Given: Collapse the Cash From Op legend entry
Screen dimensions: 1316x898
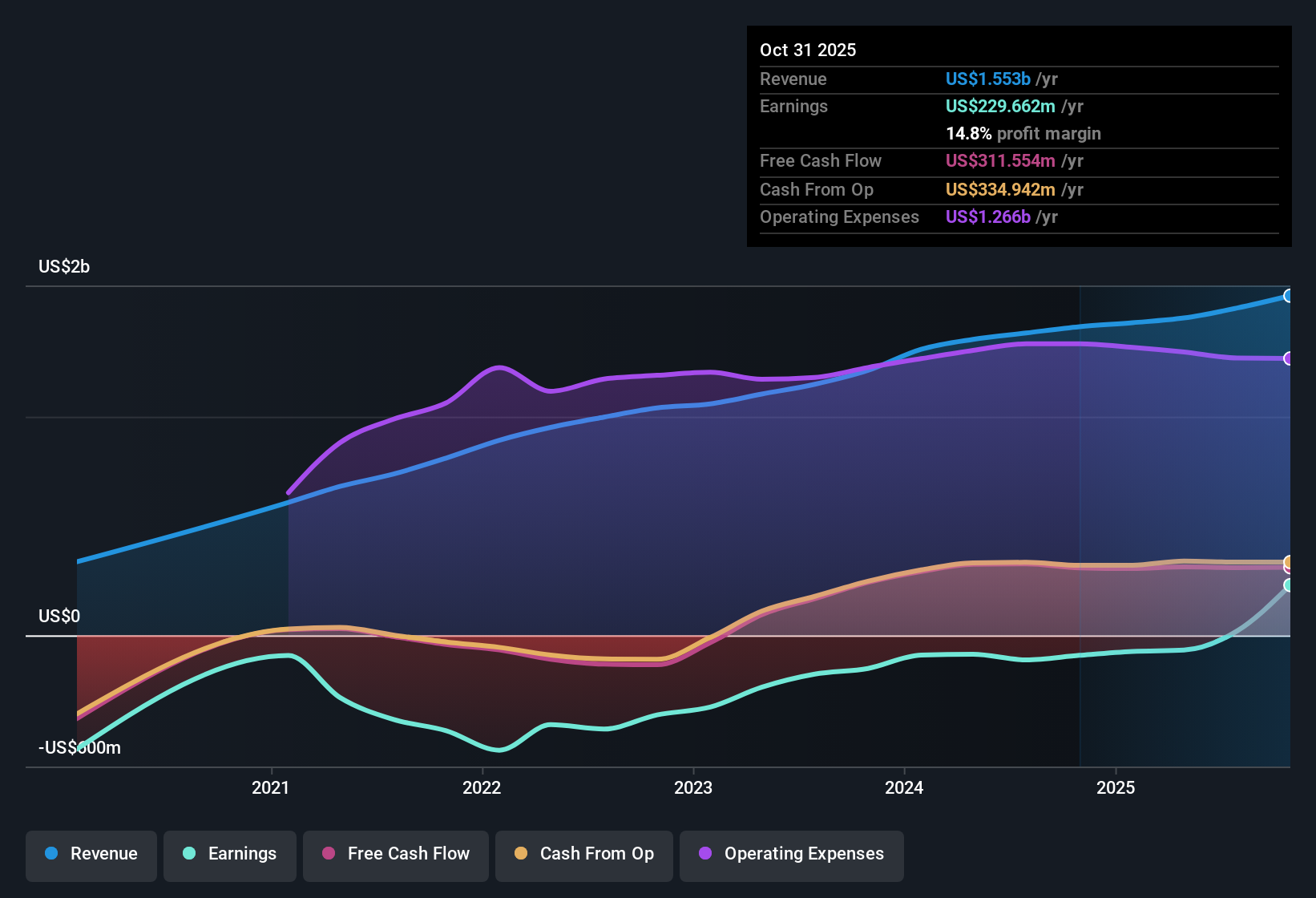Looking at the screenshot, I should tap(583, 854).
